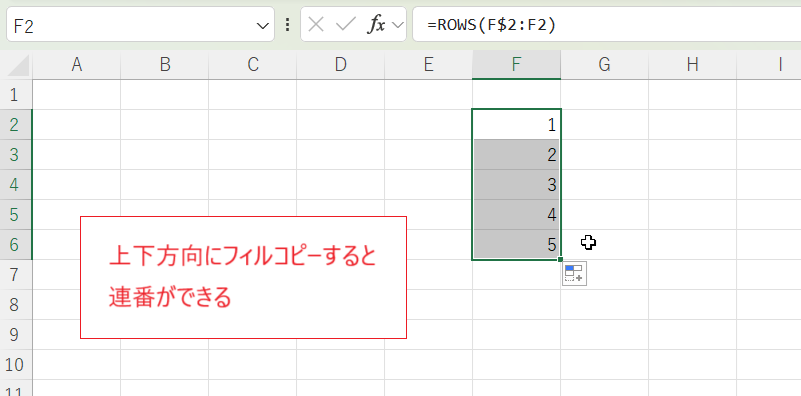Select column A header
This screenshot has height=396, width=801.
tap(77, 65)
